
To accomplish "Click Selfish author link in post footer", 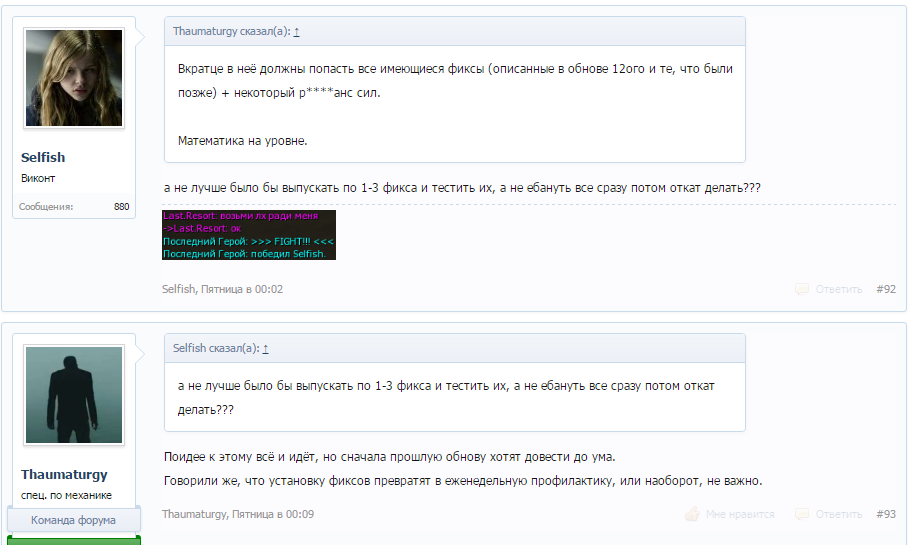I will (178, 289).
